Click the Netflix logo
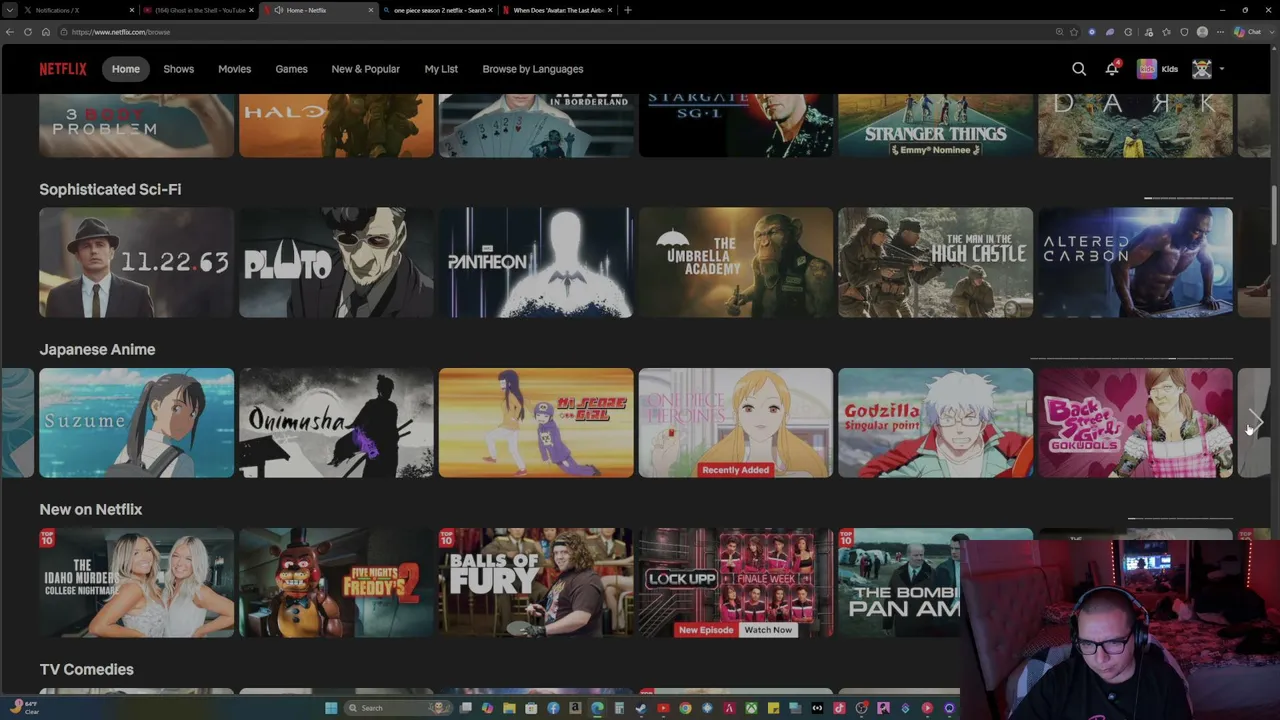 coord(63,69)
